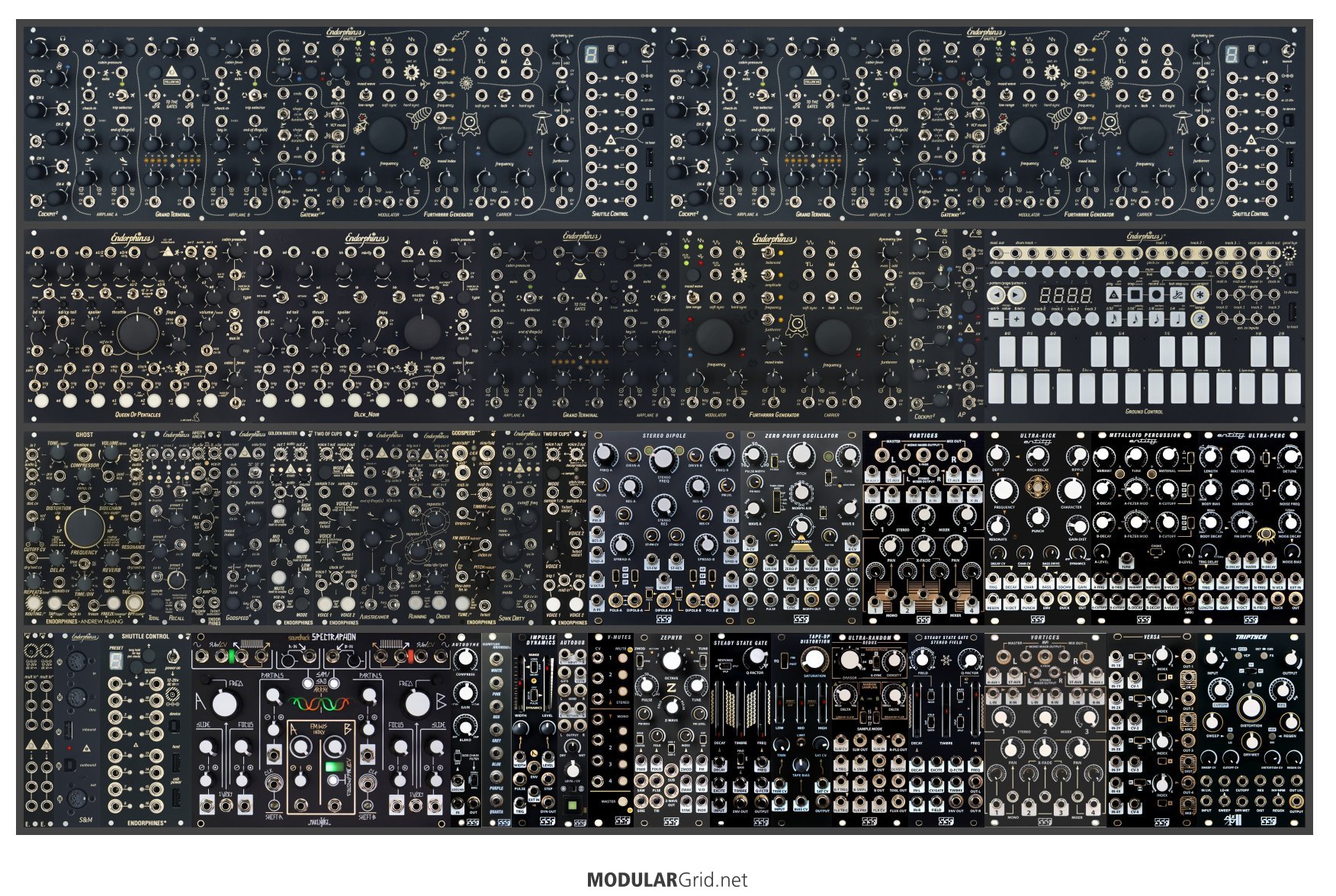Click the "Queen of Pentacles" module label
Screen dimensions: 1336x896
click(x=138, y=415)
